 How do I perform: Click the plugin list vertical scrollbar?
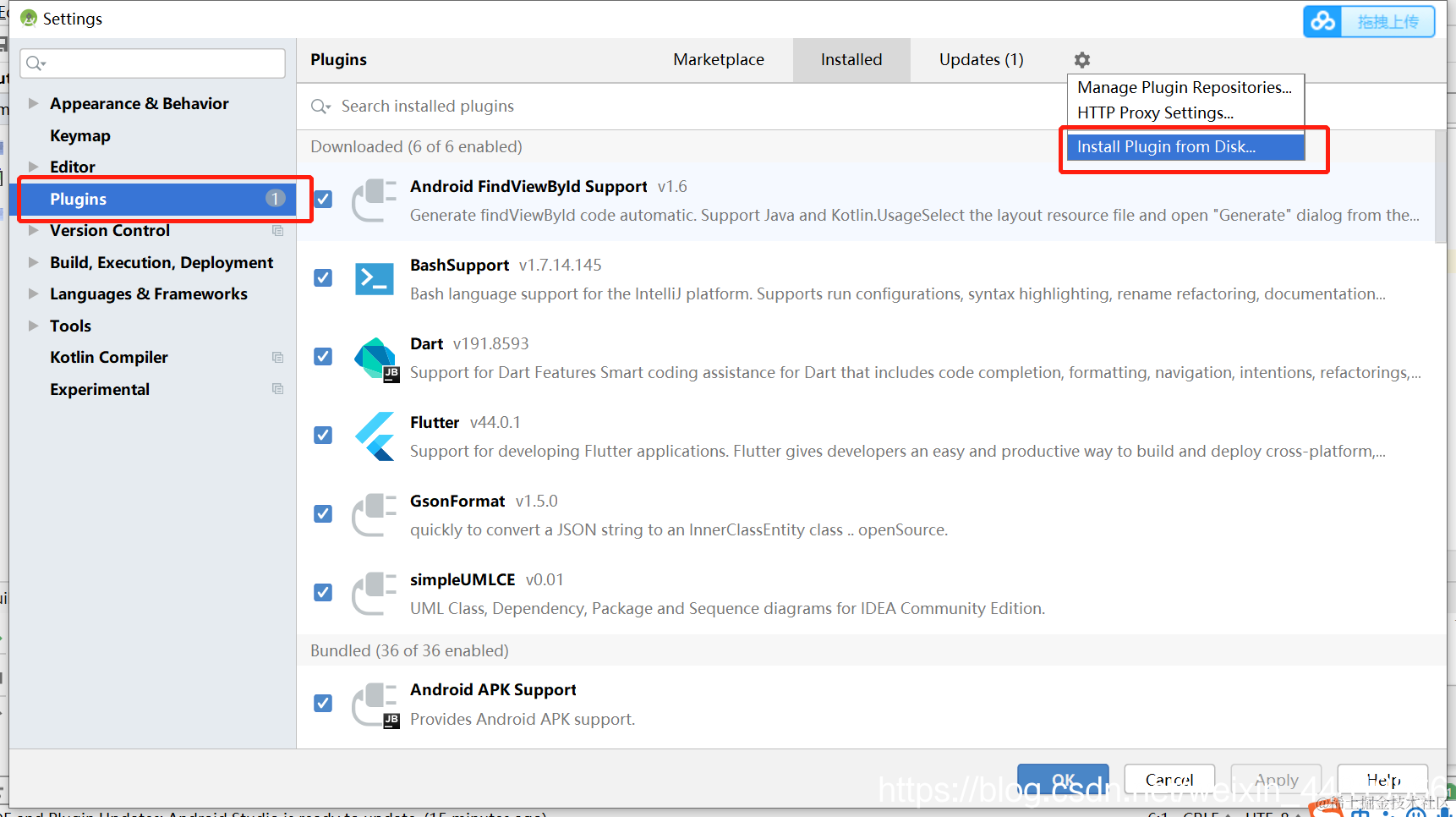[1441, 186]
